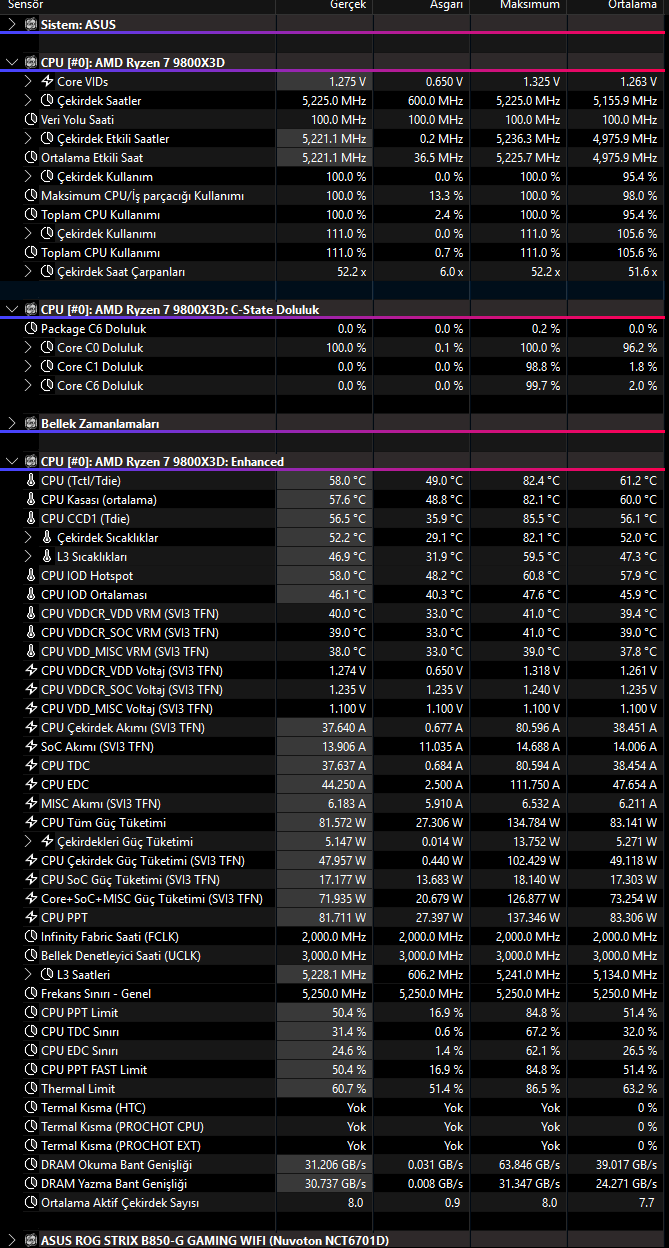This screenshot has height=1248, width=669.
Task: Click the thermometer icon of CPU IOD Hotspot
Action: point(31,576)
